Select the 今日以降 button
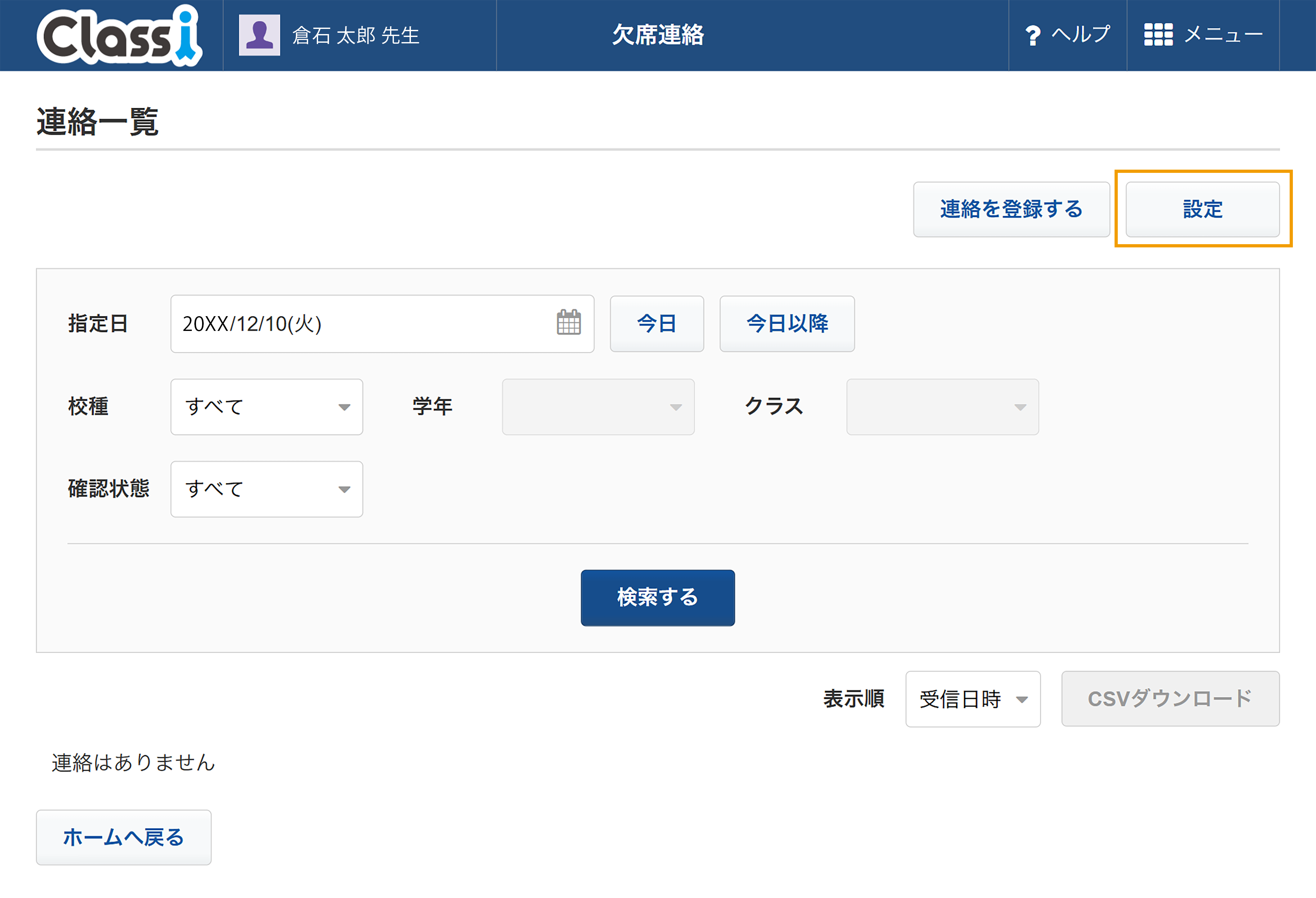Viewport: 1316px width, 898px height. click(x=787, y=324)
